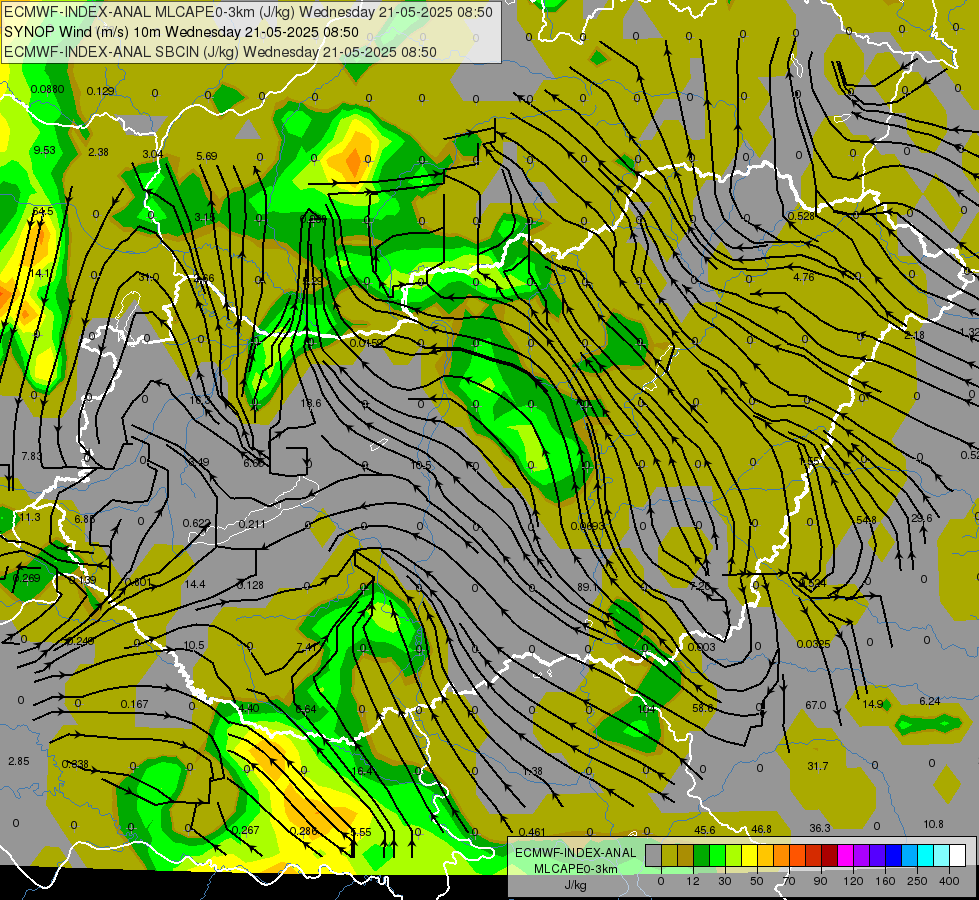Click the 46.8 value on the map
979x900 pixels.
761,829
